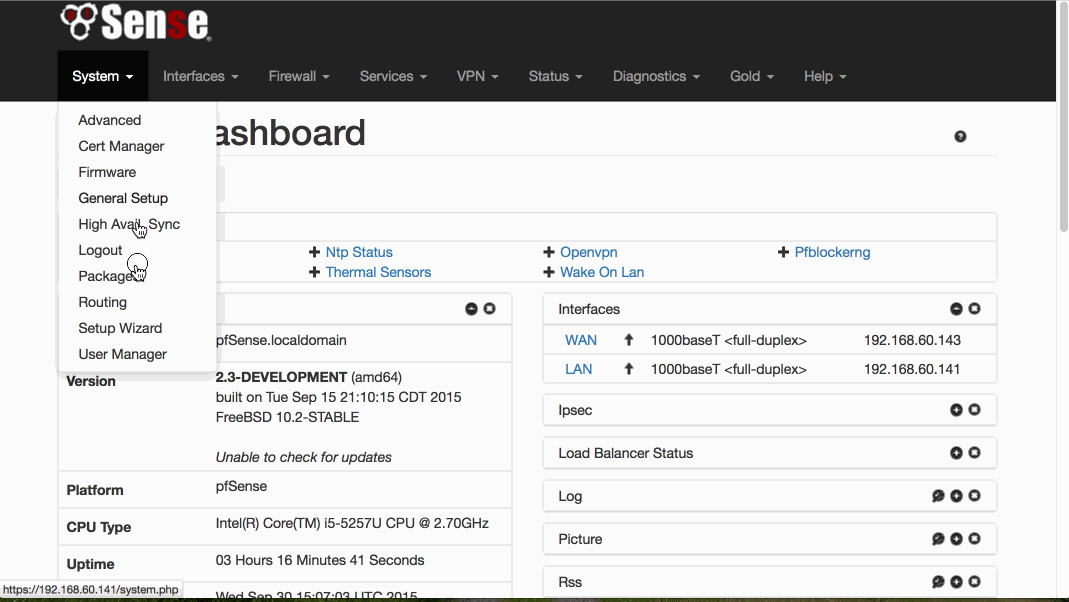The width and height of the screenshot is (1069, 602).
Task: Expand the Picture widget with its plus icon
Action: coord(957,539)
